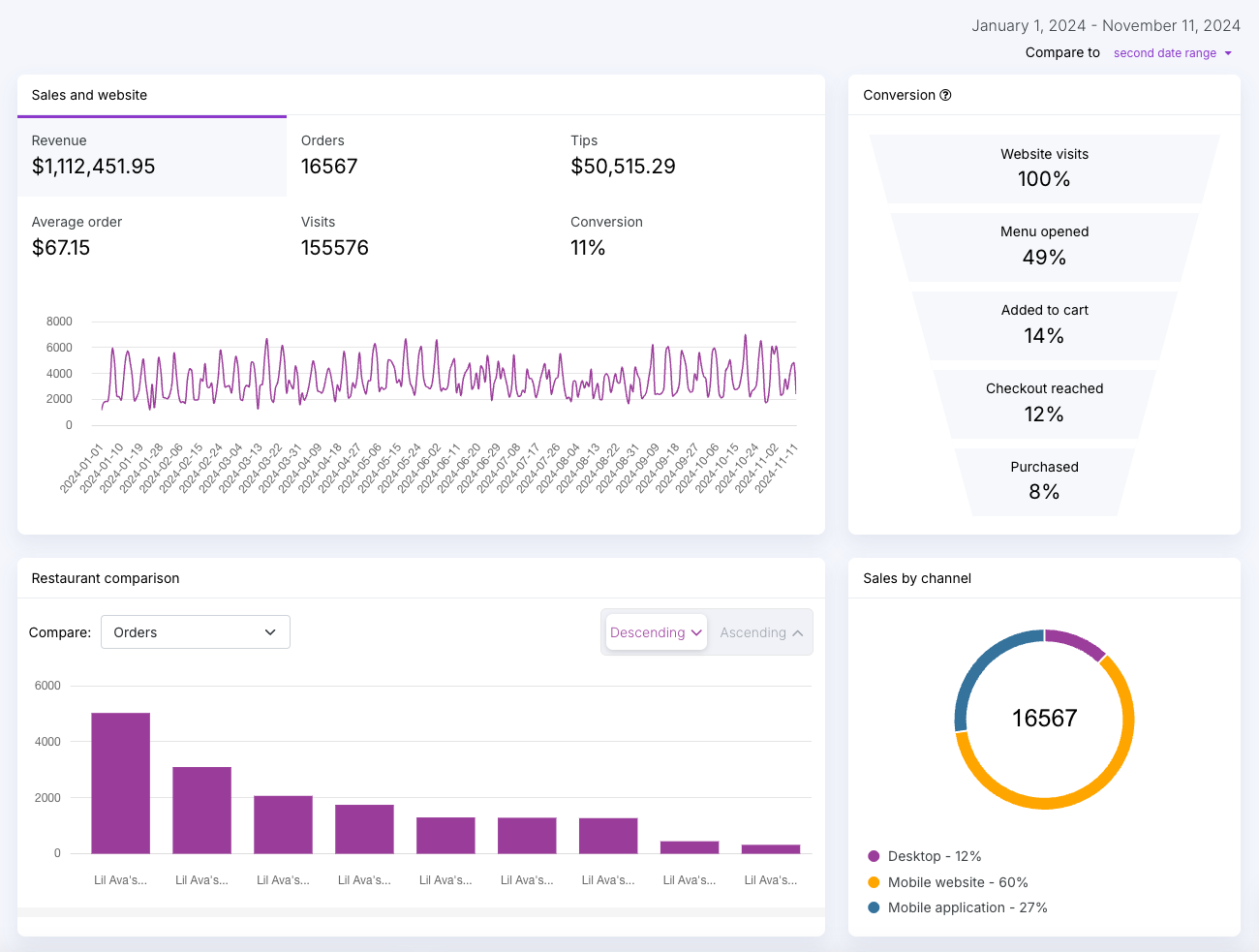The height and width of the screenshot is (952, 1259).
Task: Click the Ascending chevron-up icon
Action: tap(798, 632)
